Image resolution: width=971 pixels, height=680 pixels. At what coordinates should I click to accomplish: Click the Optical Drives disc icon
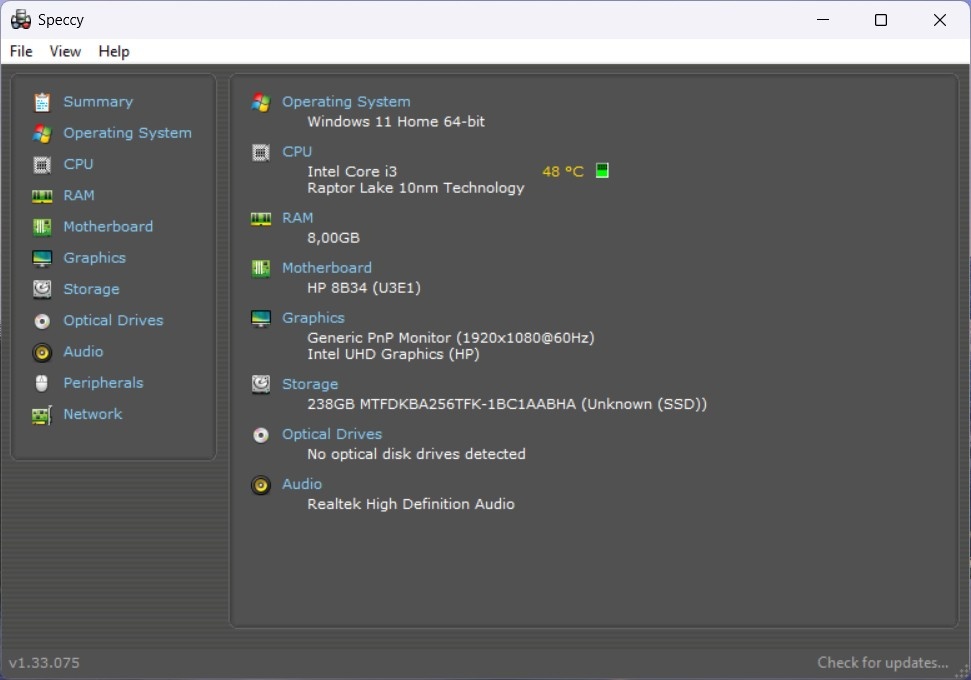click(41, 320)
